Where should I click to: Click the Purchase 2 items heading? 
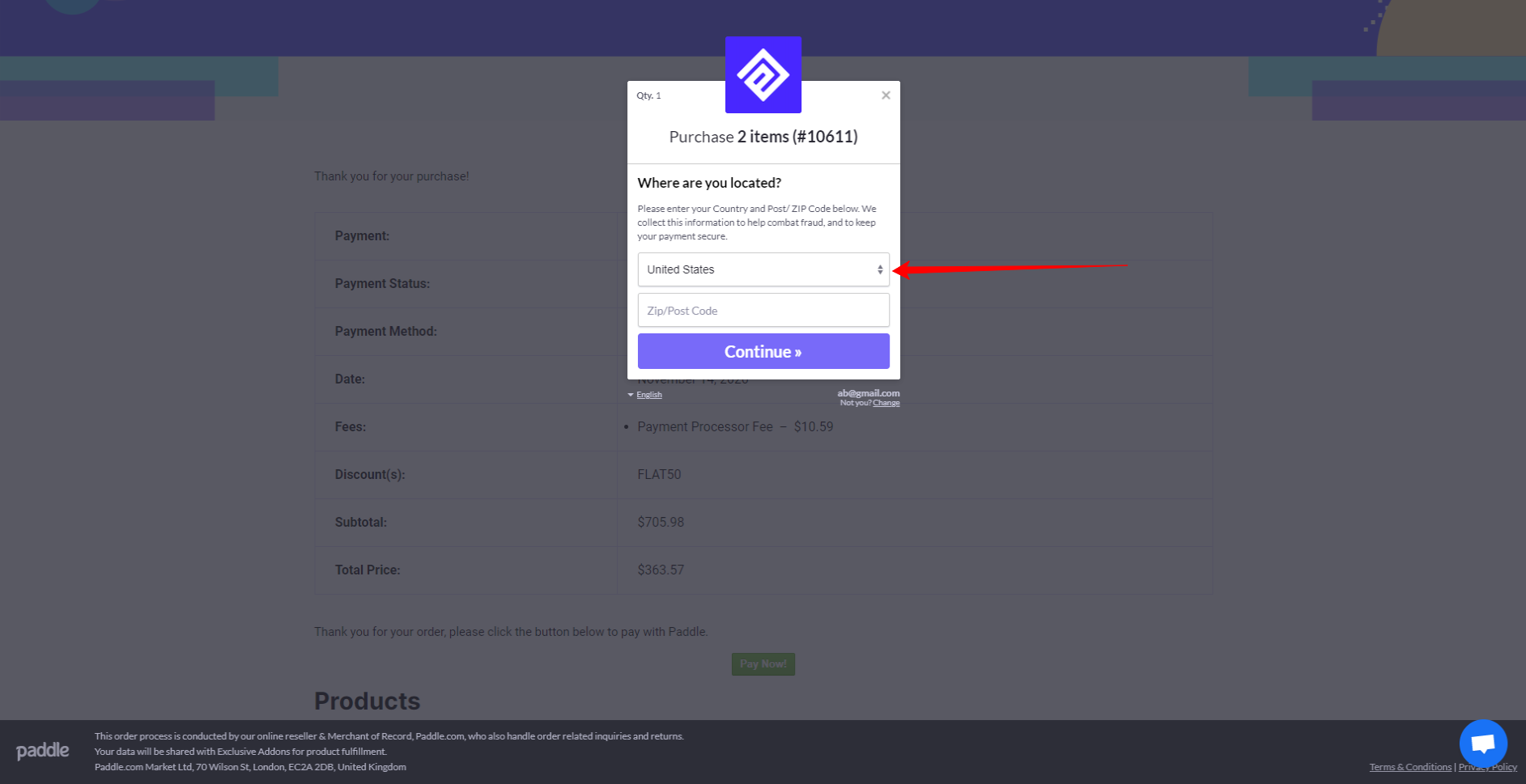coord(763,137)
